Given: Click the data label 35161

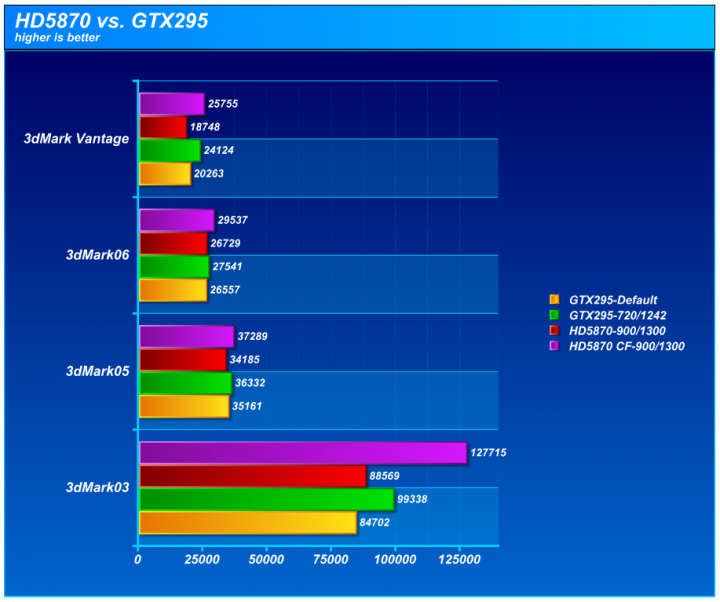Looking at the screenshot, I should (x=247, y=406).
